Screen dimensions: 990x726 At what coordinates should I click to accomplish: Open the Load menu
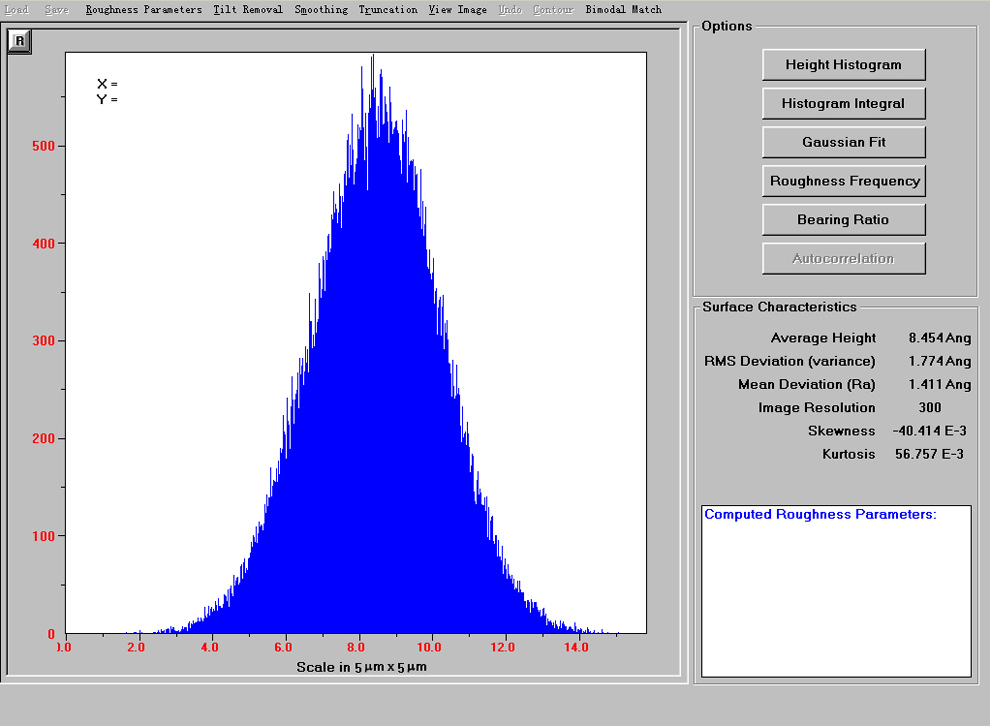click(16, 9)
